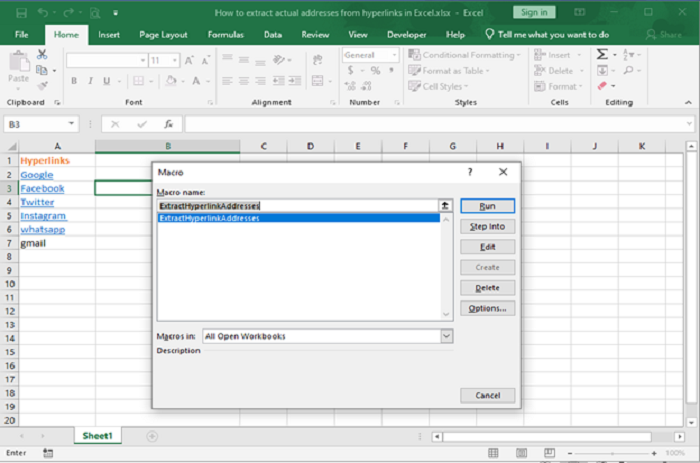Click the Fill Color bucket icon
Viewport: 700px width, 463px height.
coord(171,81)
